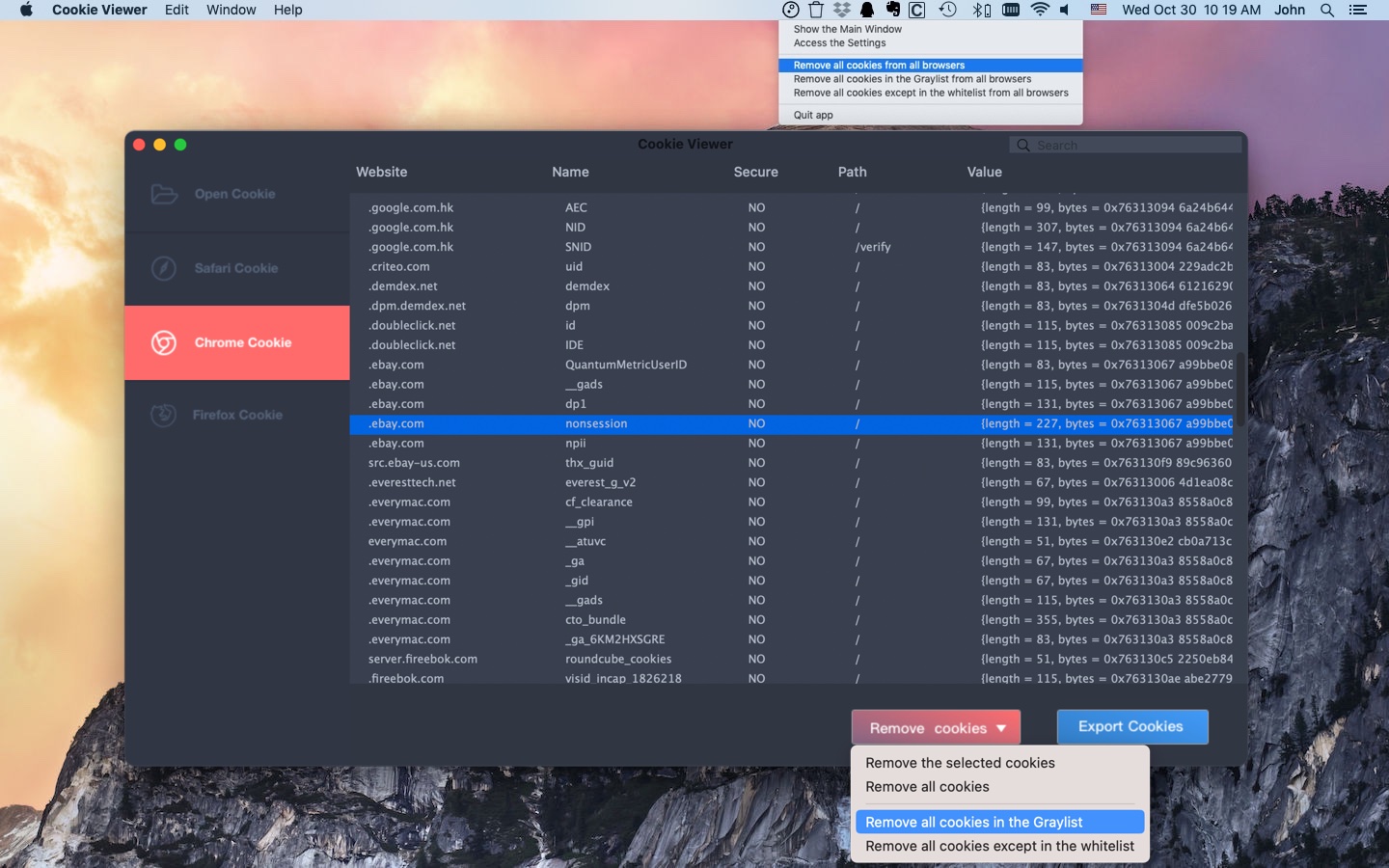
Task: Click the /verify path cell
Action: 873,247
